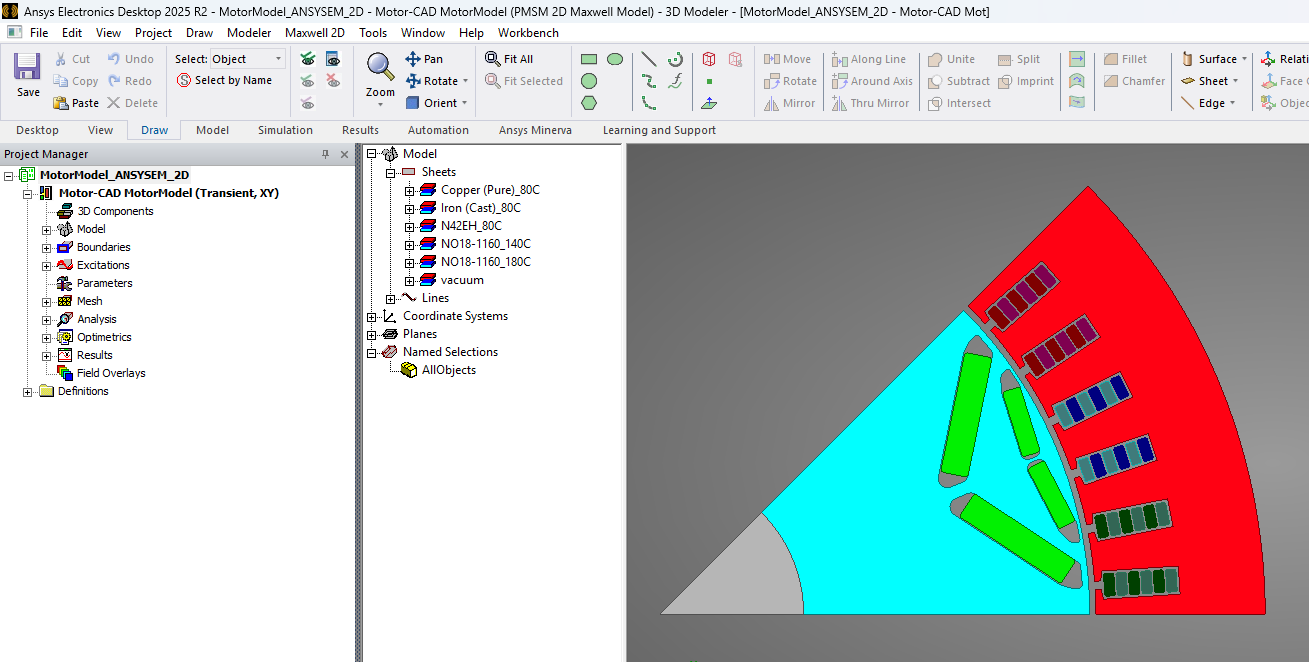Click the Relative coordinate system icon
The height and width of the screenshot is (662, 1309).
(x=1269, y=59)
